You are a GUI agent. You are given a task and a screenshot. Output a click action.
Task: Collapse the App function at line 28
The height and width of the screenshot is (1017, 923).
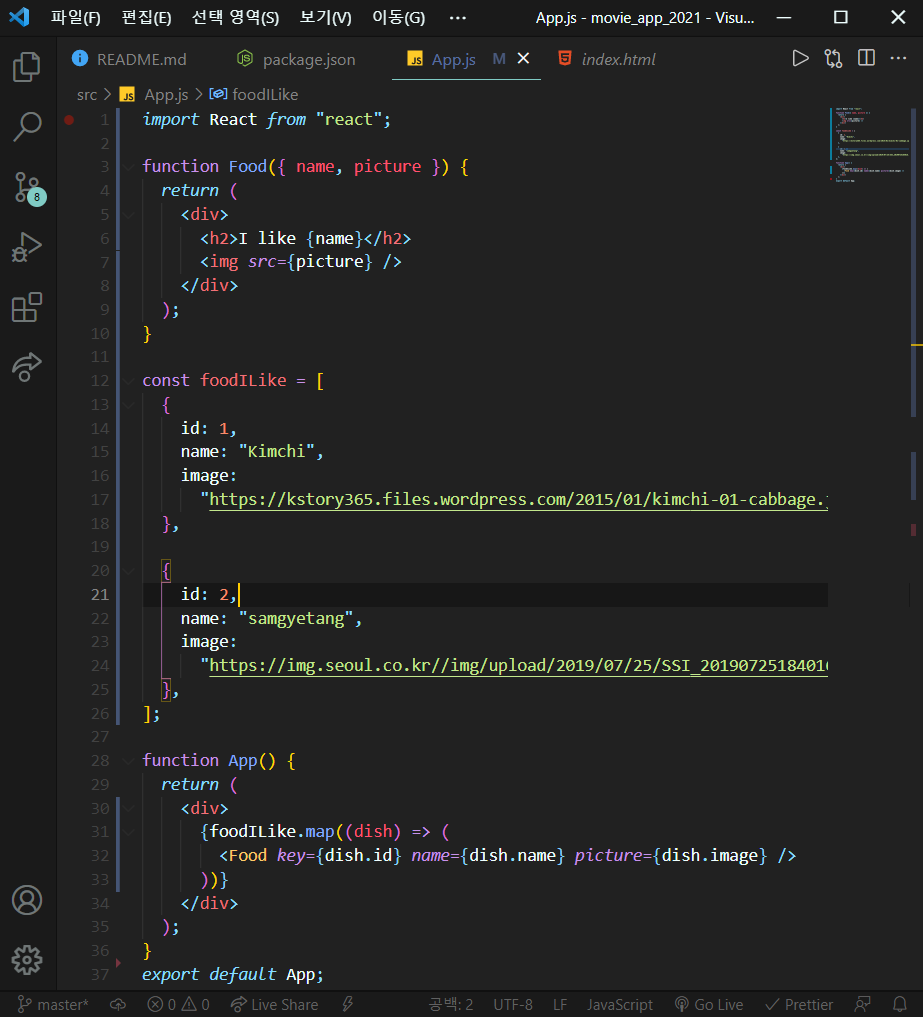128,761
